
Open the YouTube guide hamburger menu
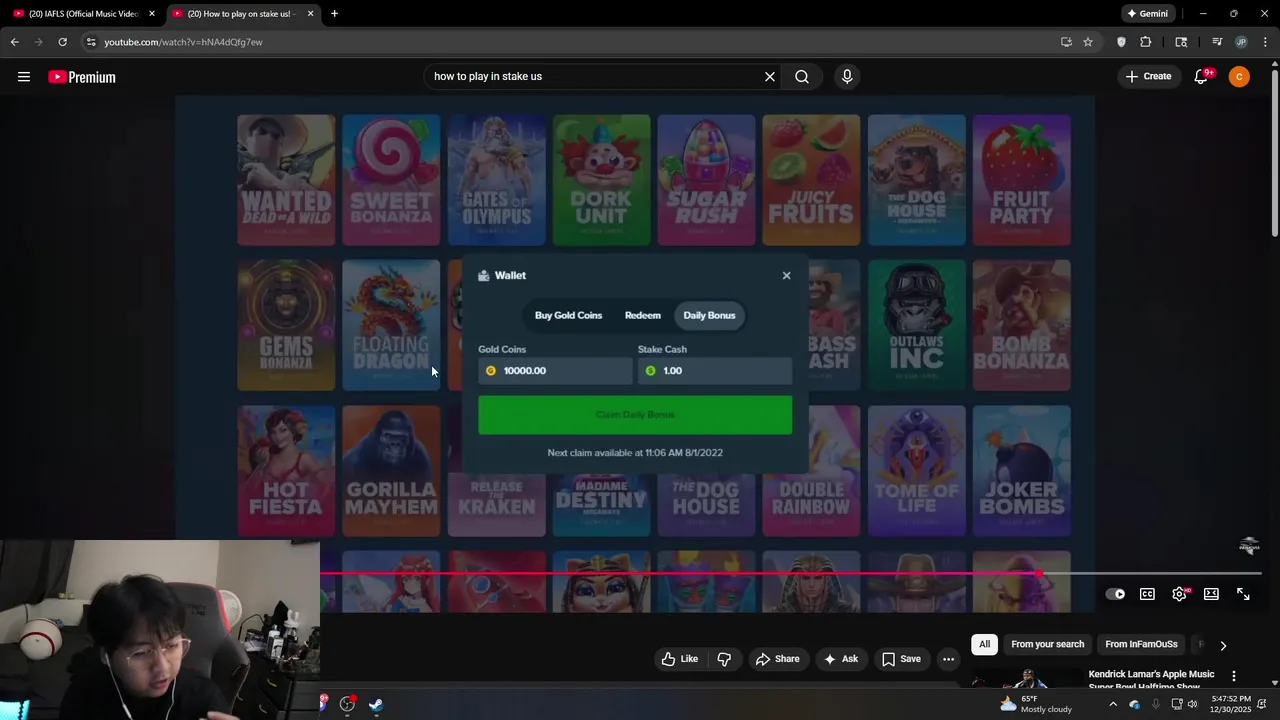tap(24, 77)
